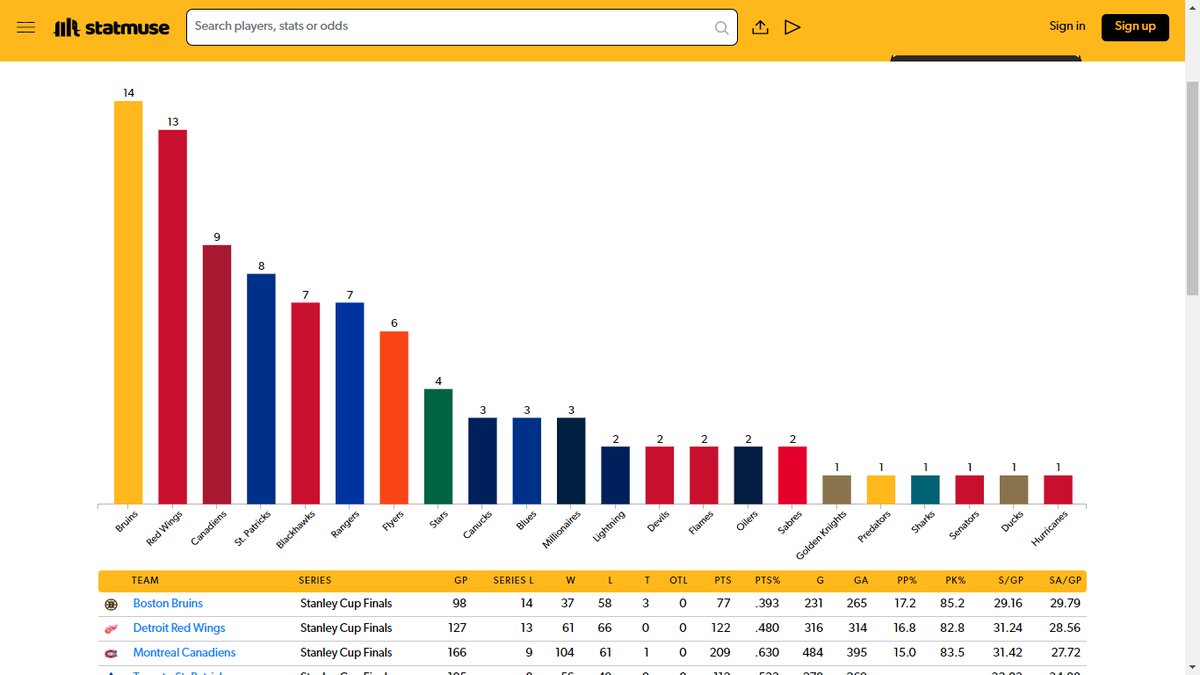Screen dimensions: 1200x675
Task: Click the Canadiens bar showing 9
Action: coord(217,374)
